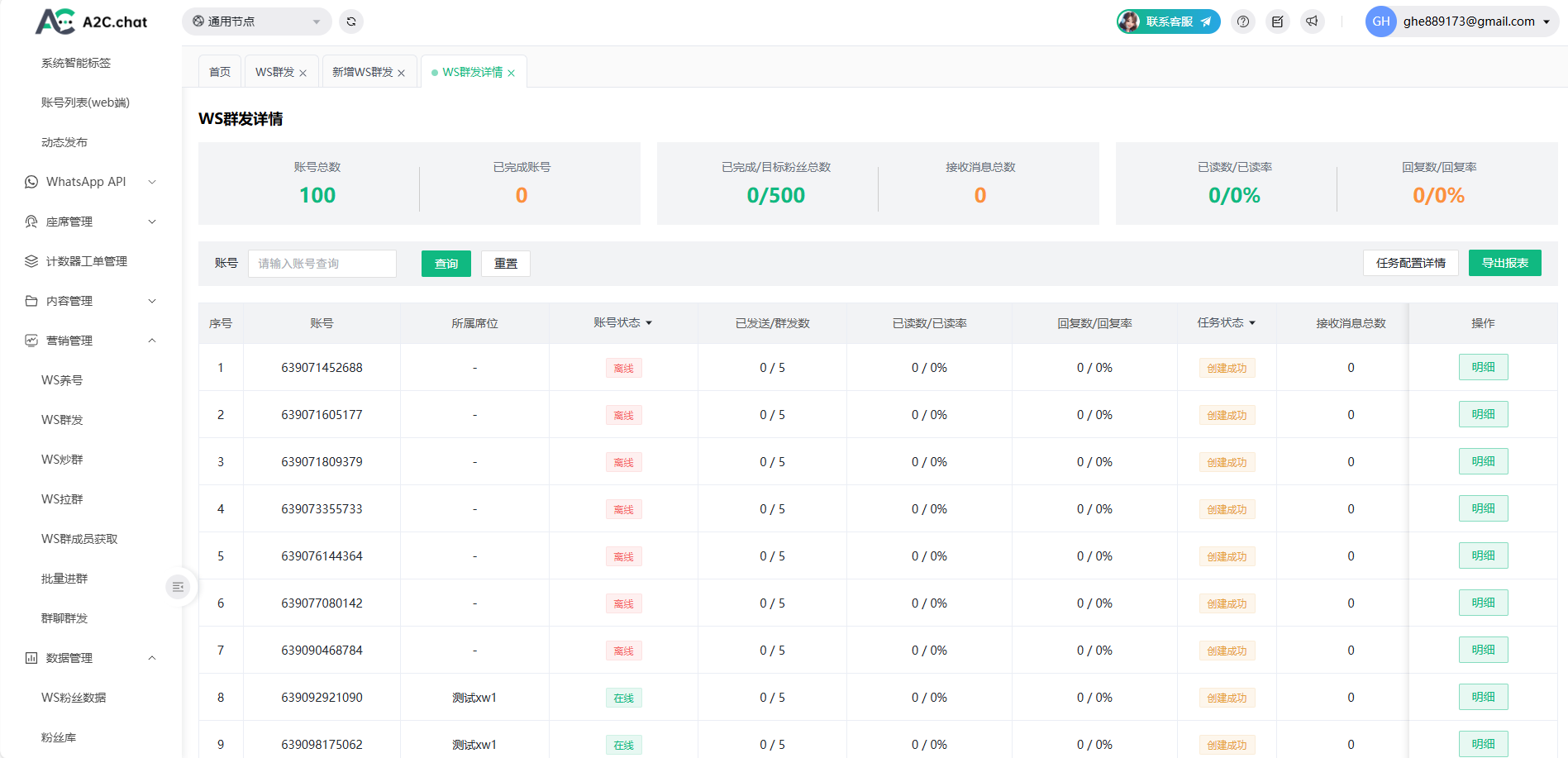Click the green 查询 button
The image size is (1568, 758).
[446, 264]
